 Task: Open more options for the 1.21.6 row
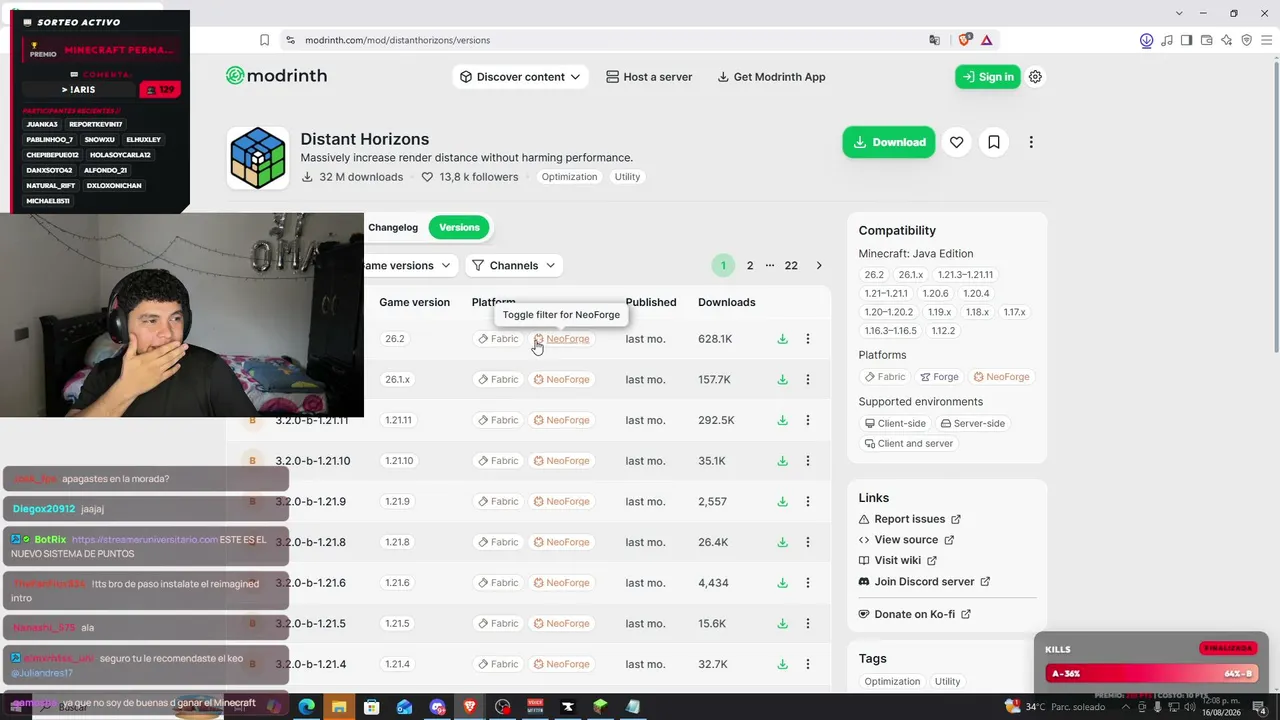click(808, 583)
